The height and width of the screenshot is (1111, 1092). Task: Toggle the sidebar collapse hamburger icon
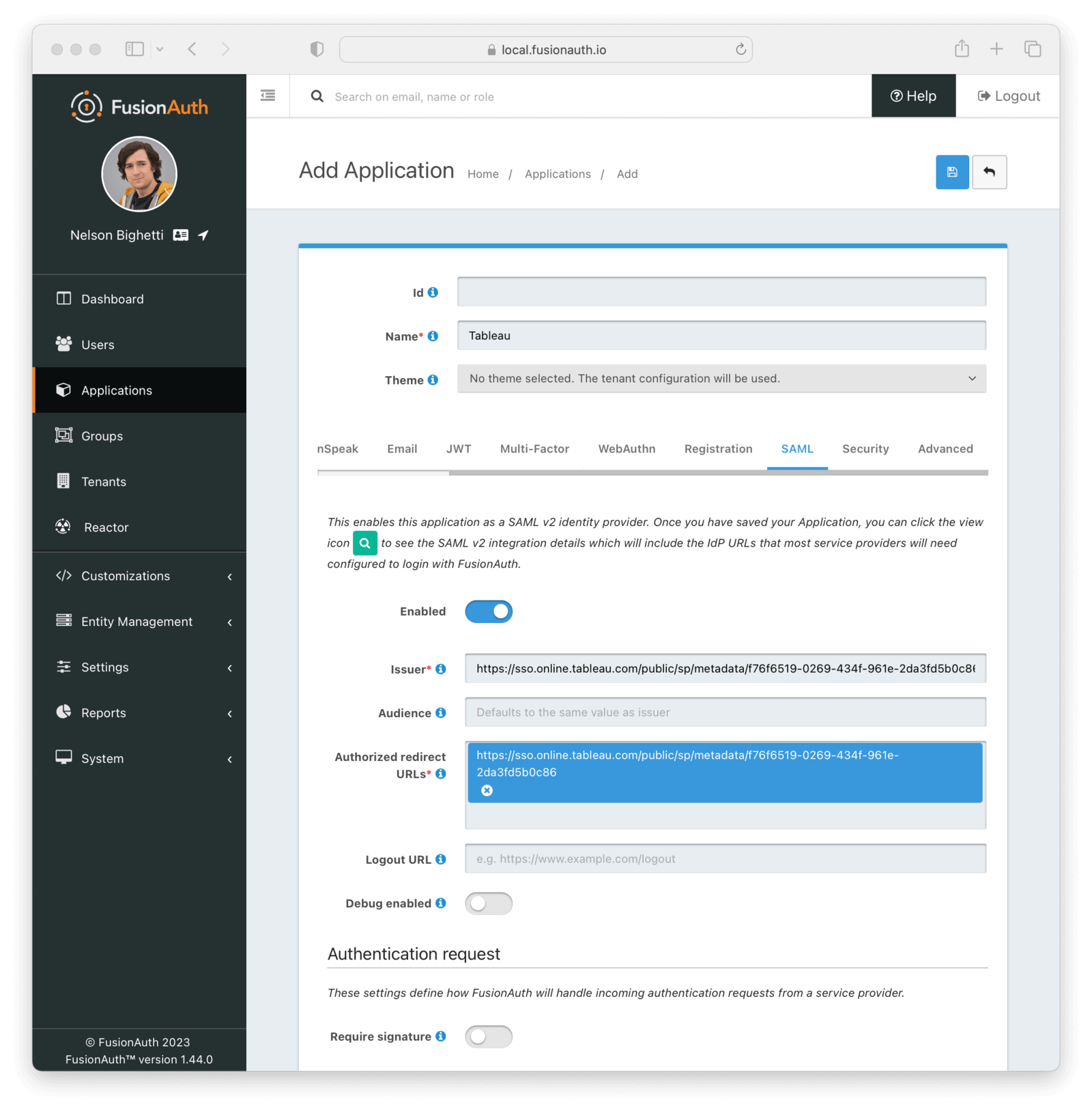click(x=268, y=96)
